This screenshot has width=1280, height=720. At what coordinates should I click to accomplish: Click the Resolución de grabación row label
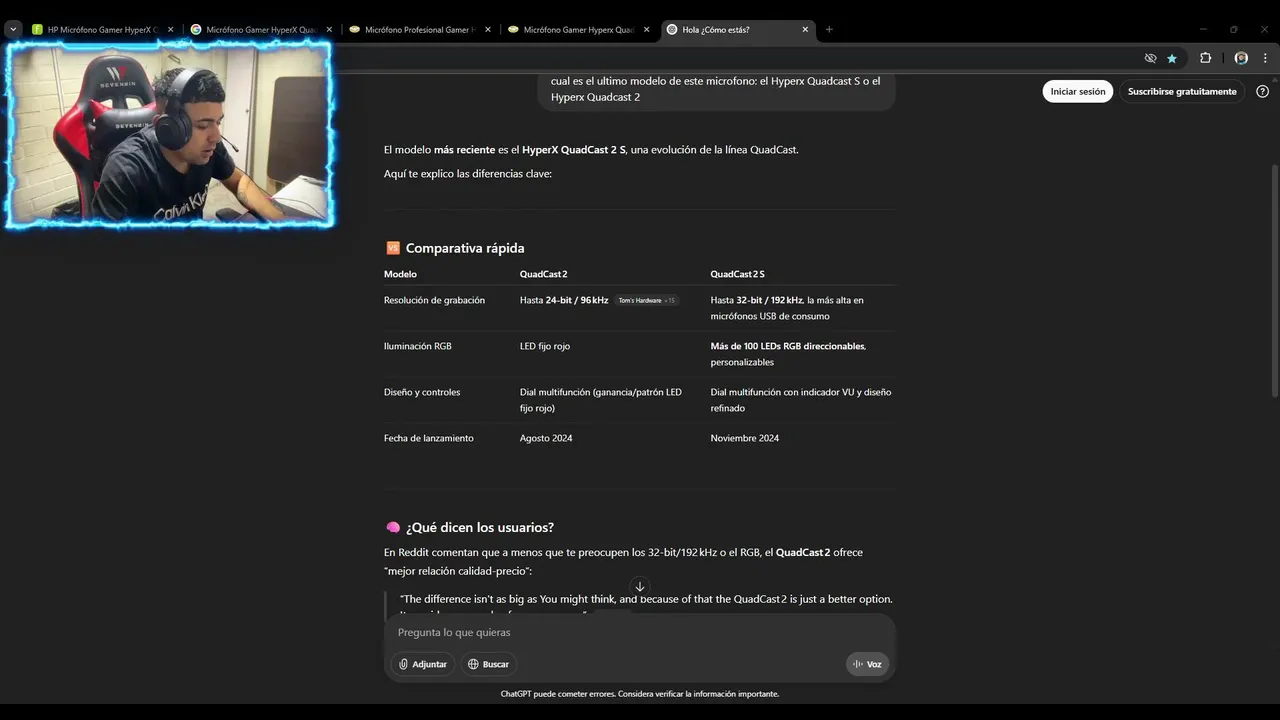click(x=434, y=300)
